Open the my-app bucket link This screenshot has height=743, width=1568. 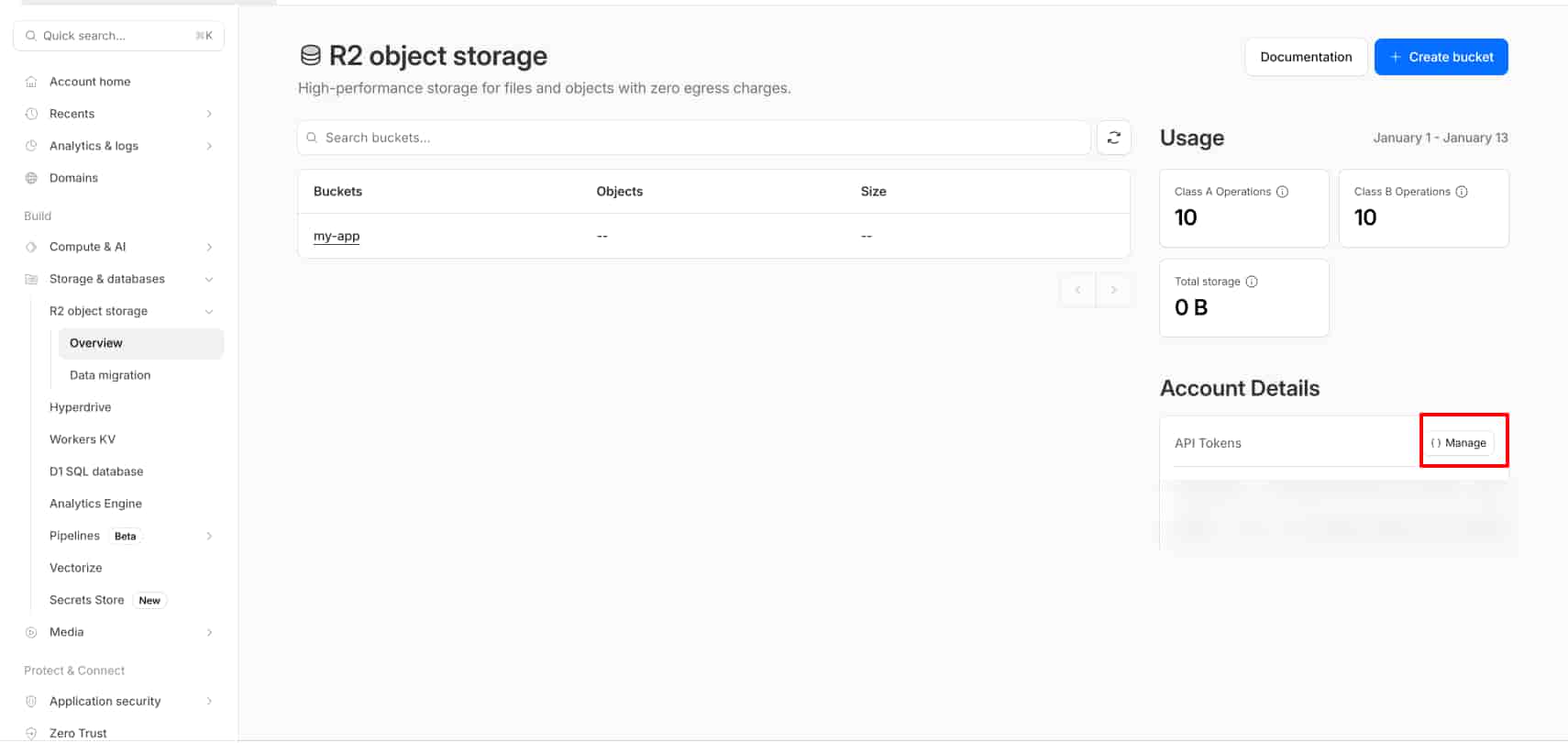pos(337,236)
